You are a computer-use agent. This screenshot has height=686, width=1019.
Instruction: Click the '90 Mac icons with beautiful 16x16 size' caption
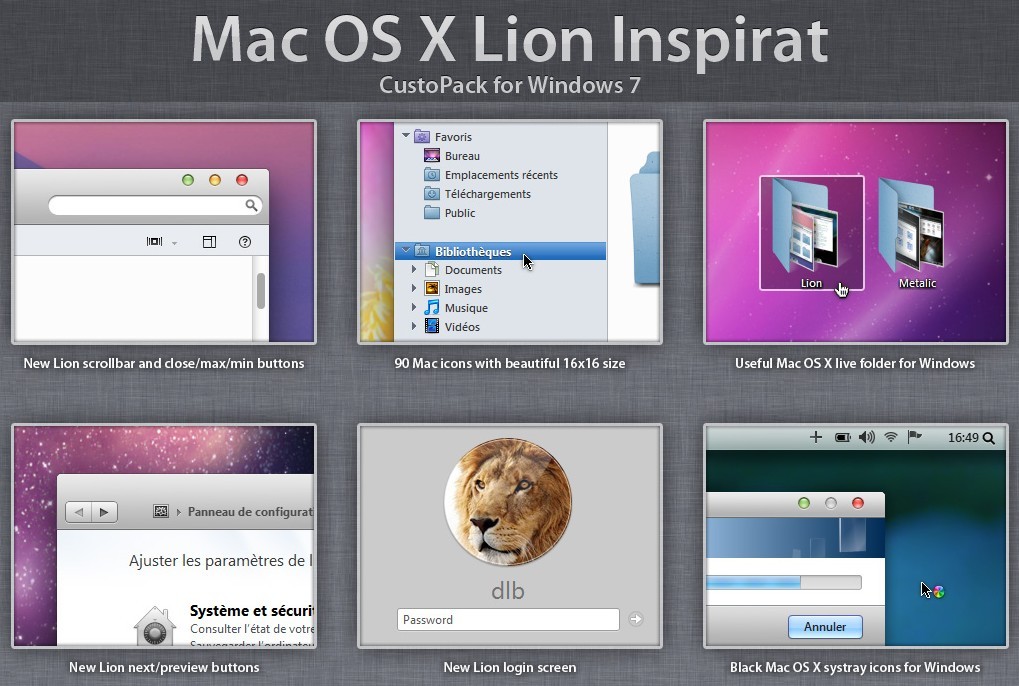(x=510, y=363)
